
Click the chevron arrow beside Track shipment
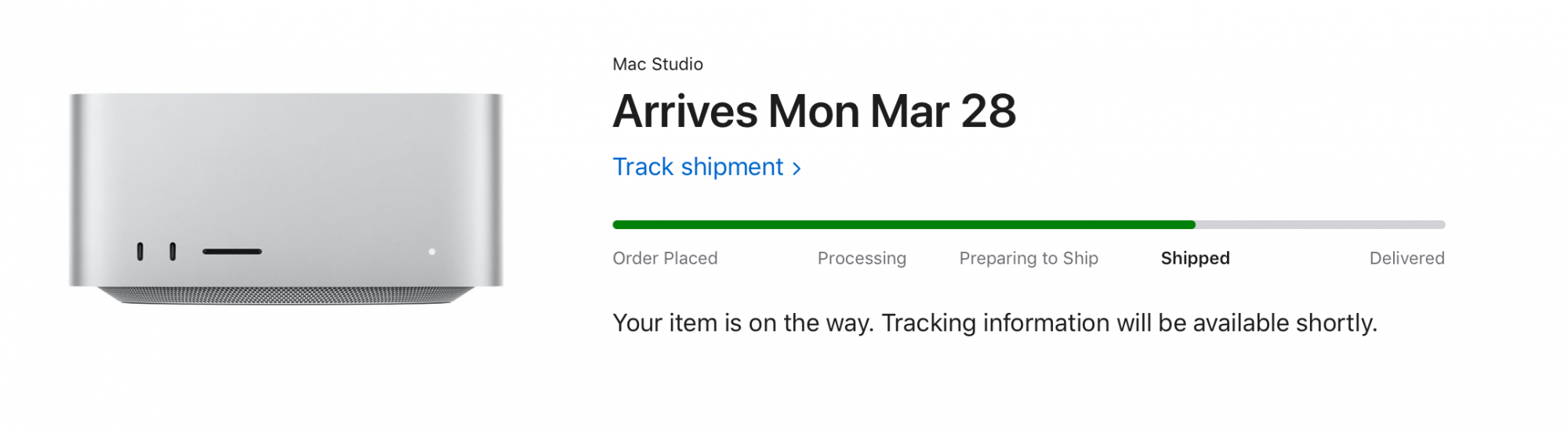point(797,168)
